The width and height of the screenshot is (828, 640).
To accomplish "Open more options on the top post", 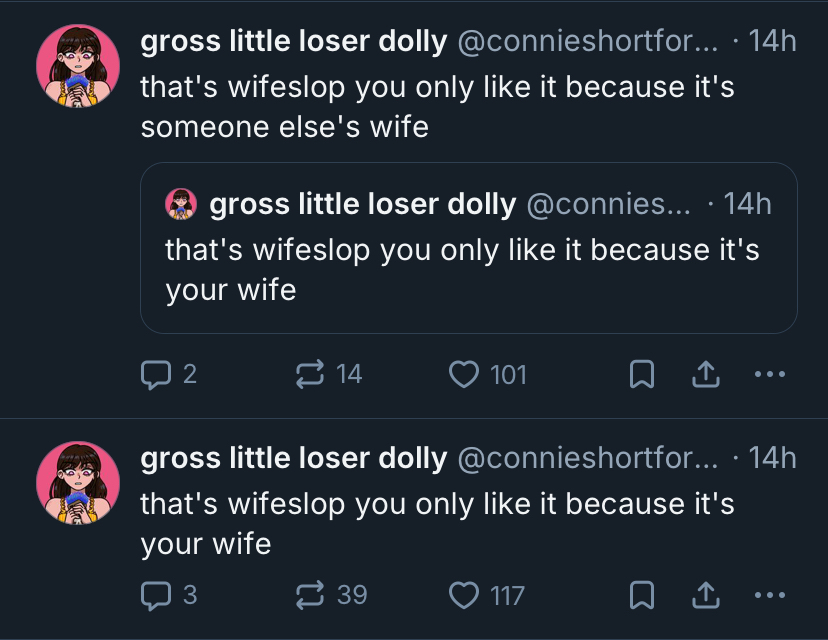I will 769,375.
